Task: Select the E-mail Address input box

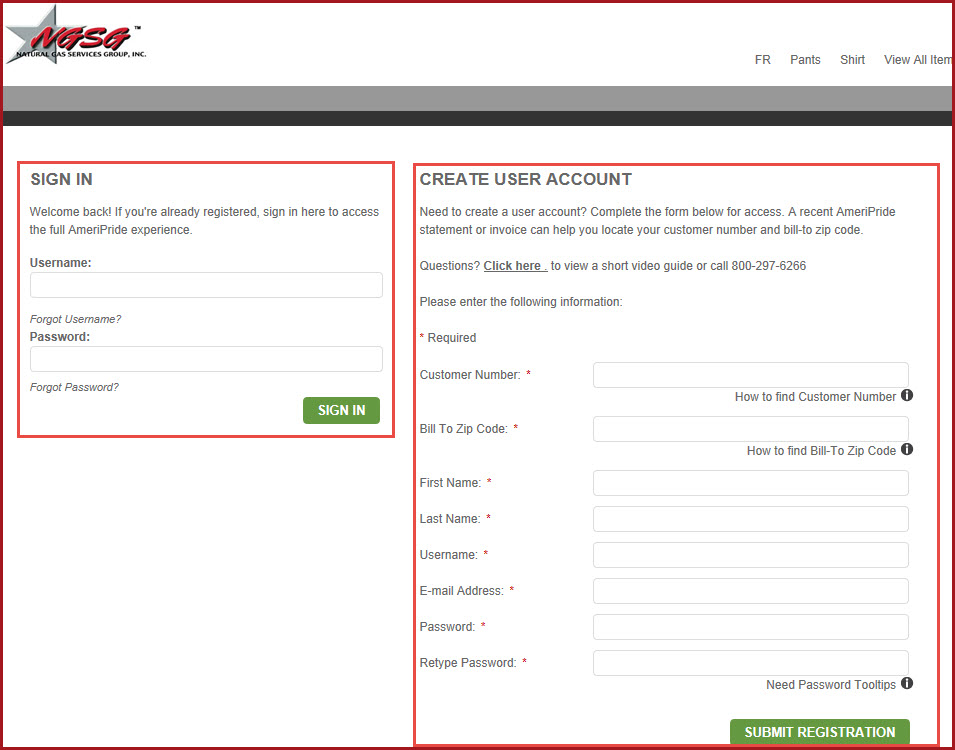Action: coord(750,591)
